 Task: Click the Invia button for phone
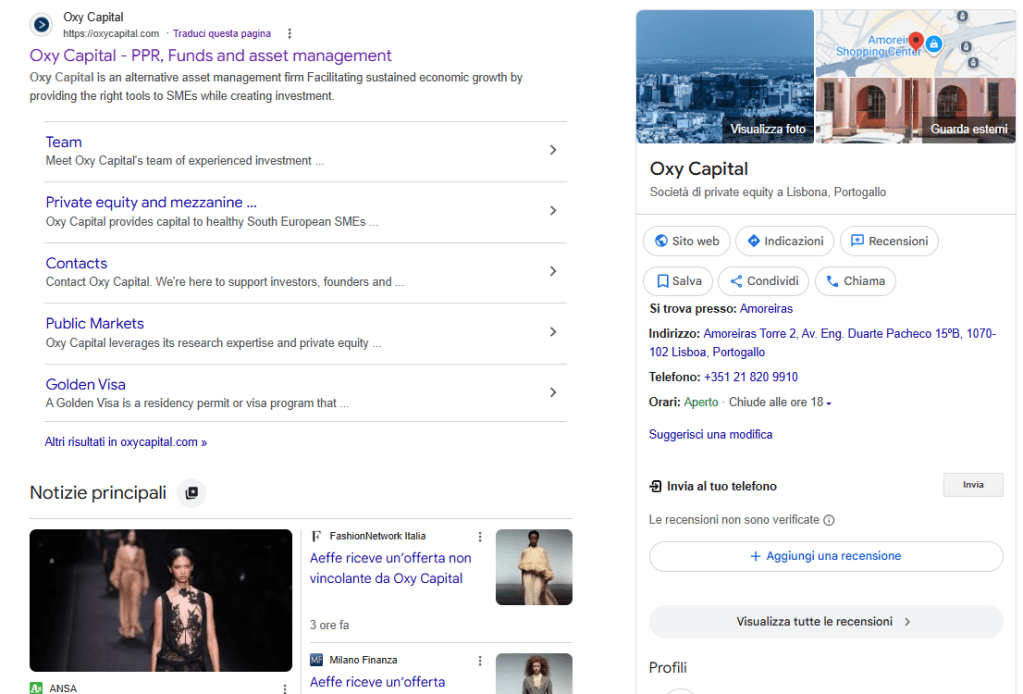point(973,485)
